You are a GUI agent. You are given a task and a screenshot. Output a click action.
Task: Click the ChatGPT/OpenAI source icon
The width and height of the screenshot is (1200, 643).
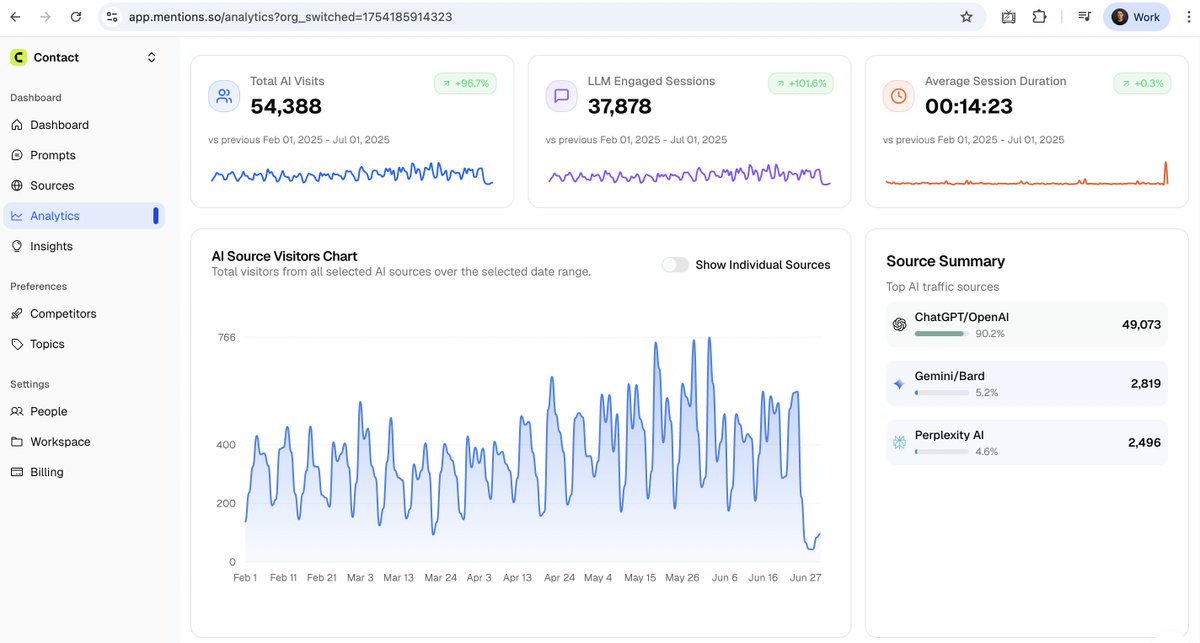pos(898,325)
